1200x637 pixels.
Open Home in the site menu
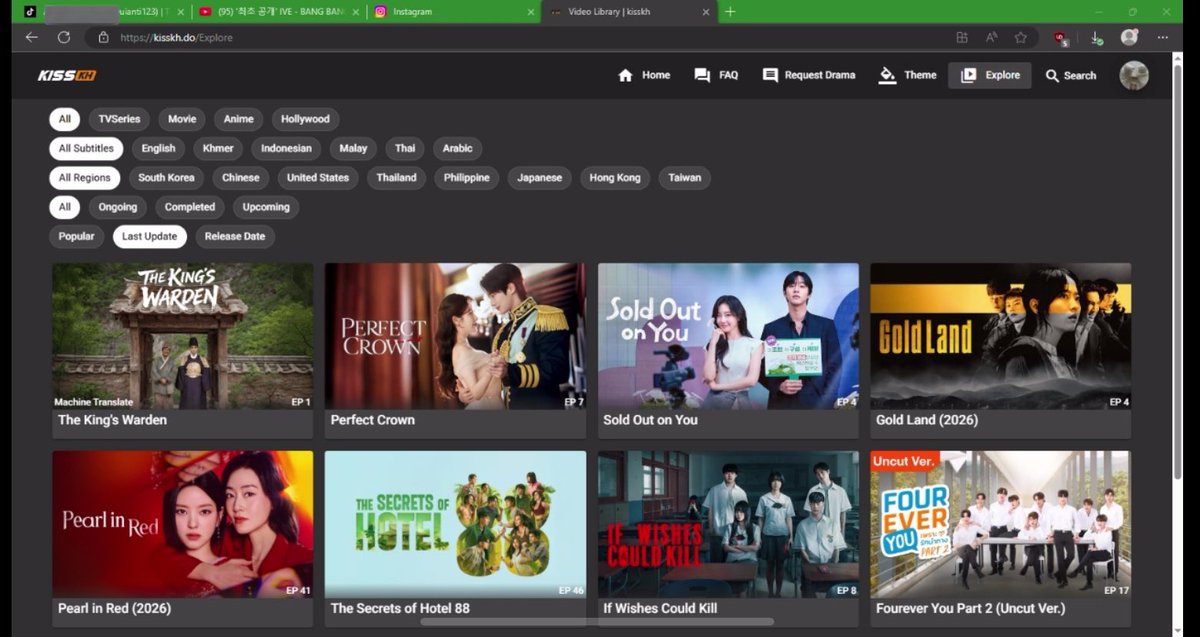coord(644,75)
